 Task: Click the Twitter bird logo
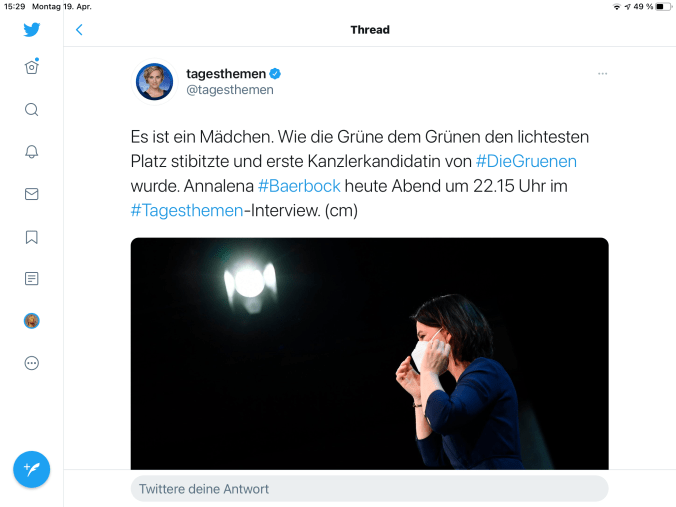point(32,29)
